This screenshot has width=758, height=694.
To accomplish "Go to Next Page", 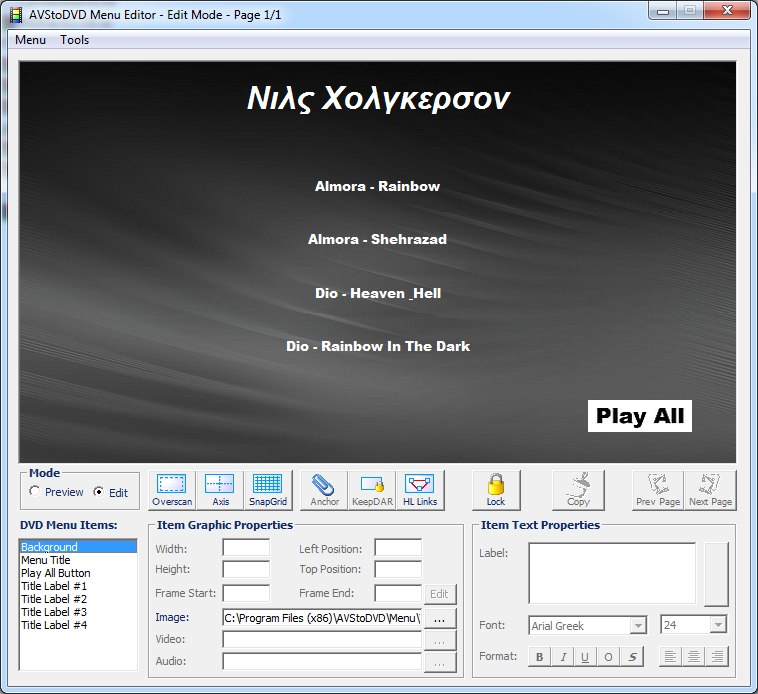I will (x=710, y=490).
